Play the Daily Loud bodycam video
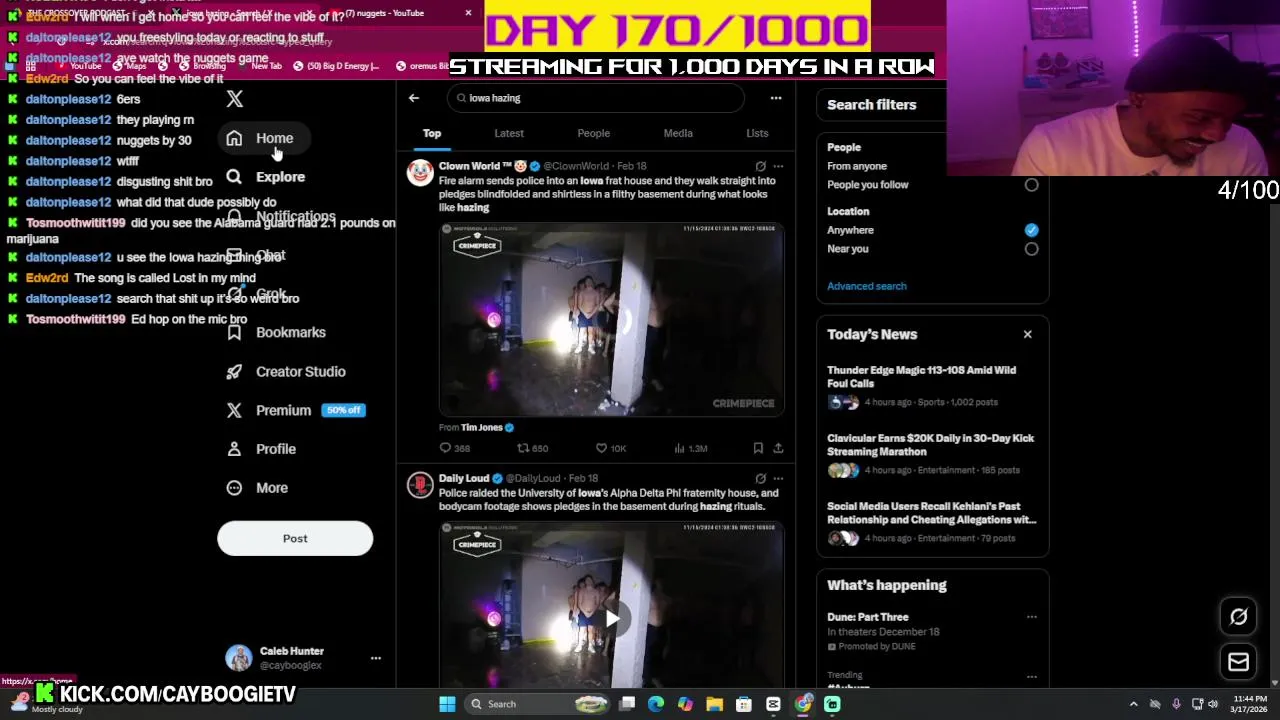 612,618
